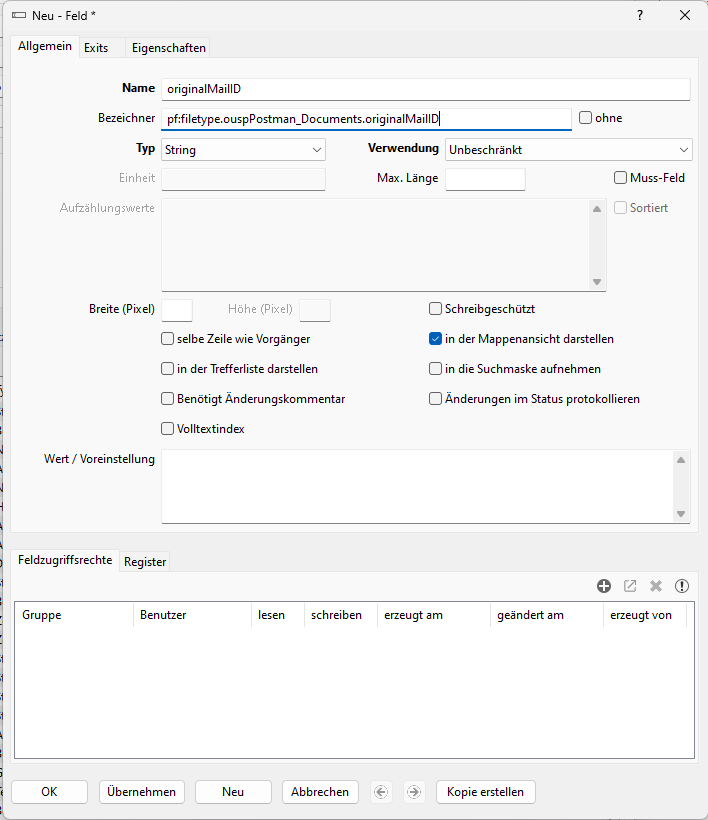The height and width of the screenshot is (820, 708).
Task: Click the Wert / Voreinstellung text area
Action: (x=426, y=486)
